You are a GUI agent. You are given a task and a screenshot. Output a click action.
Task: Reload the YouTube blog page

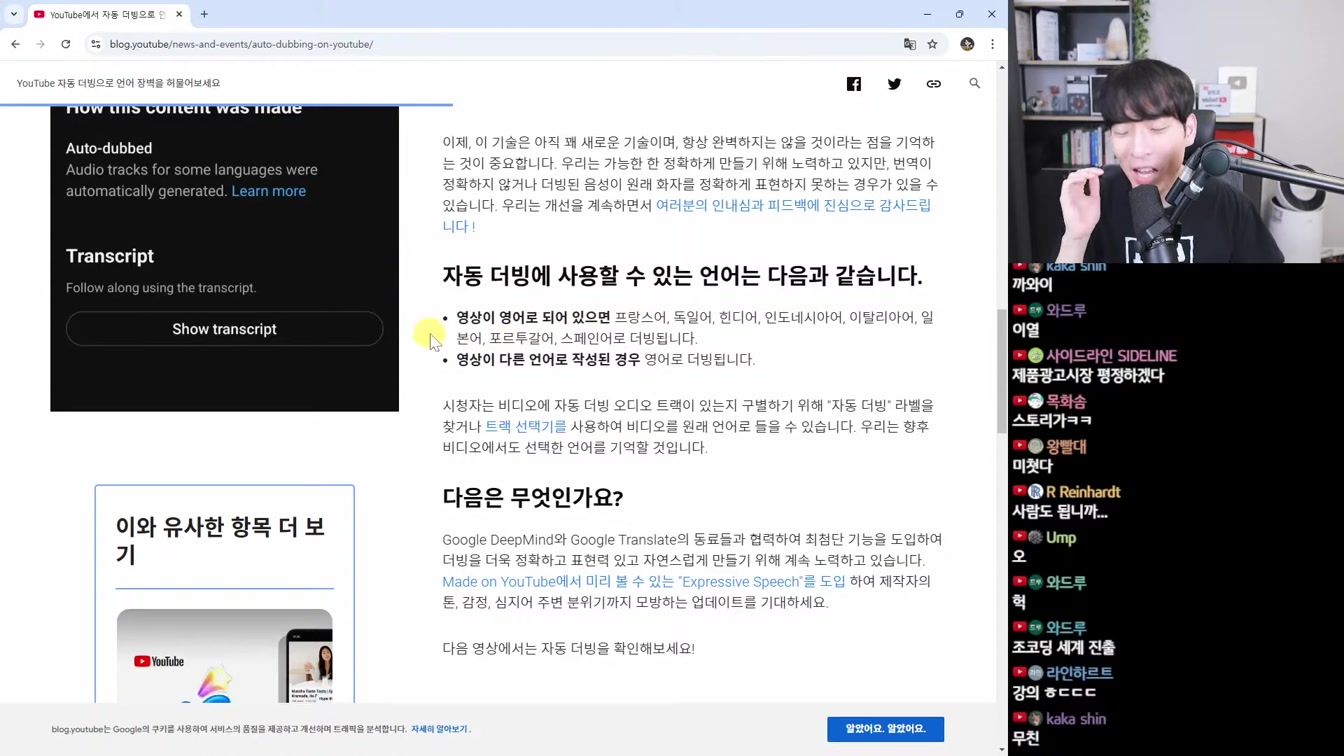(66, 44)
